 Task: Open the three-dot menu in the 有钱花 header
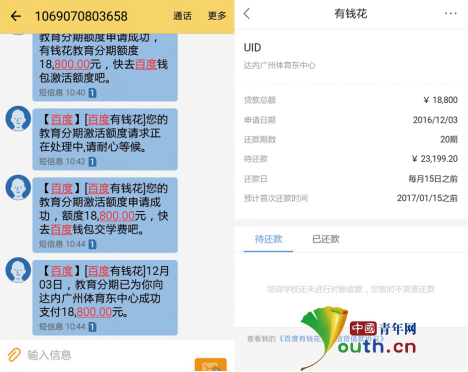451,13
